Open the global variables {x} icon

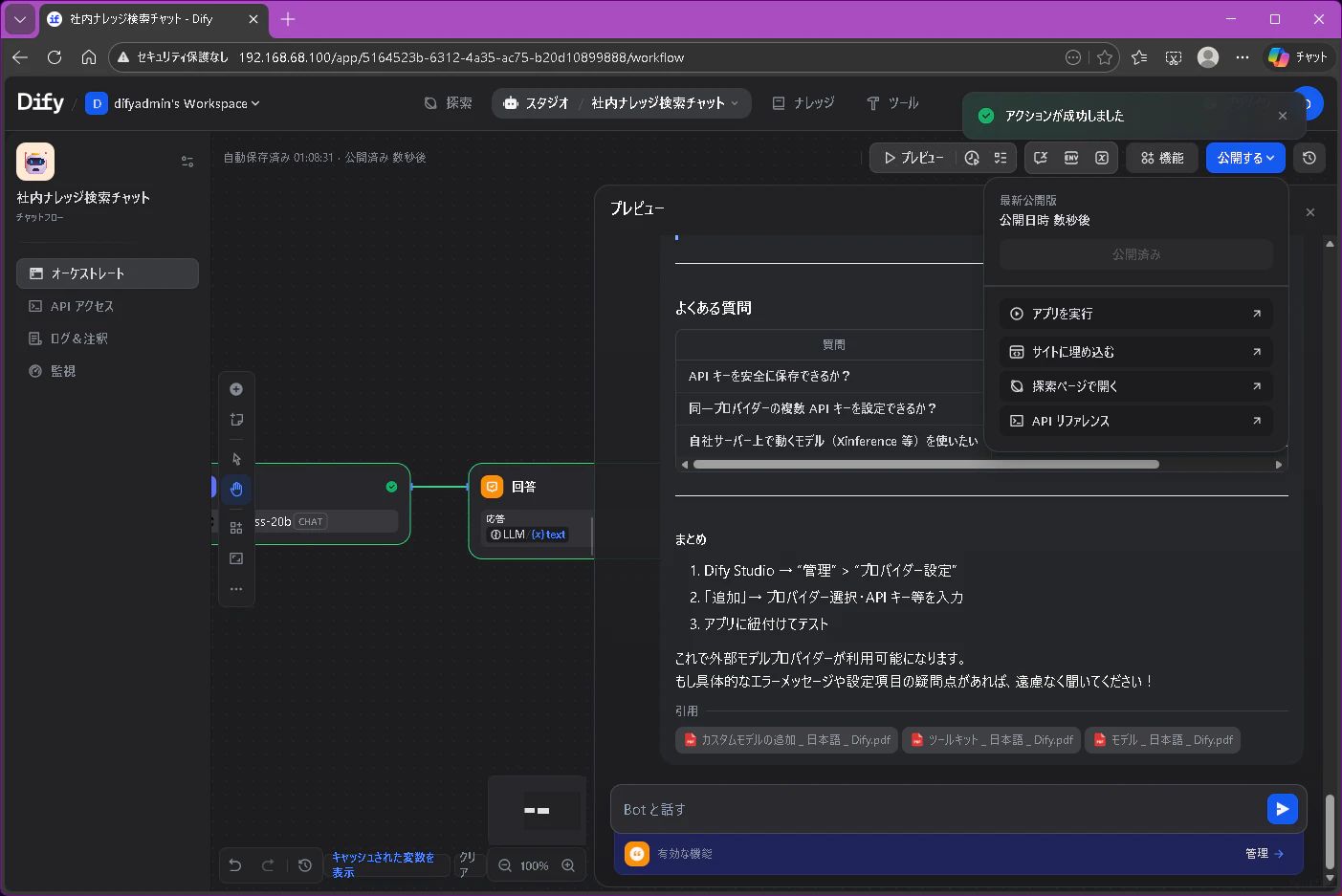(1102, 158)
